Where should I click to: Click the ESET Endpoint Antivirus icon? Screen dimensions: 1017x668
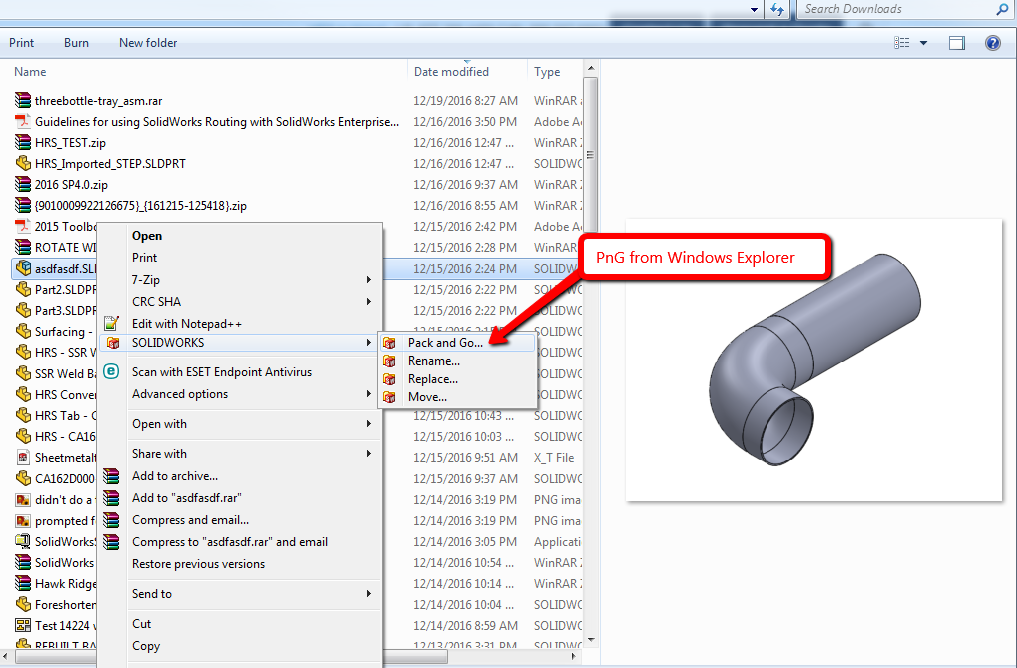pyautogui.click(x=112, y=371)
